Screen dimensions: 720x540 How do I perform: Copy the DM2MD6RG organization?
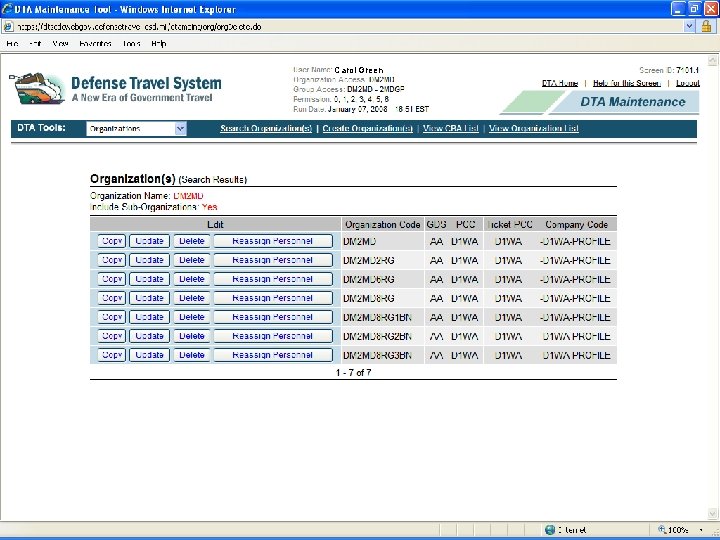(x=112, y=279)
